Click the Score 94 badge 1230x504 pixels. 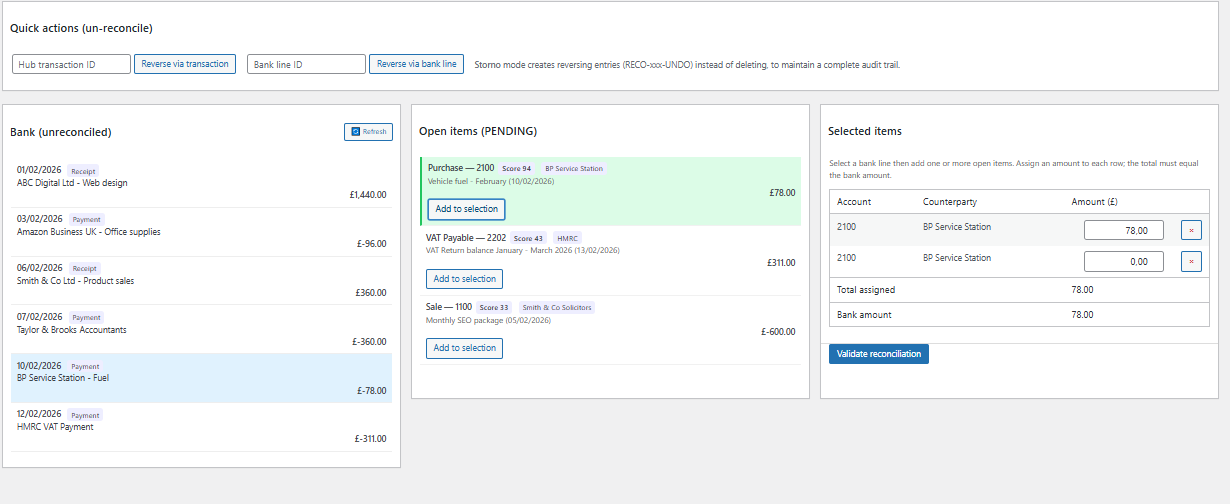[x=517, y=168]
